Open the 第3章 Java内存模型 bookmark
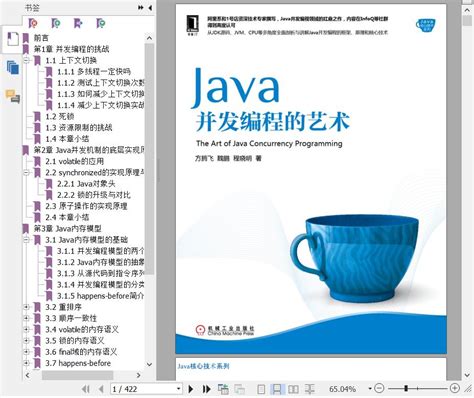The image size is (474, 398). 67,228
